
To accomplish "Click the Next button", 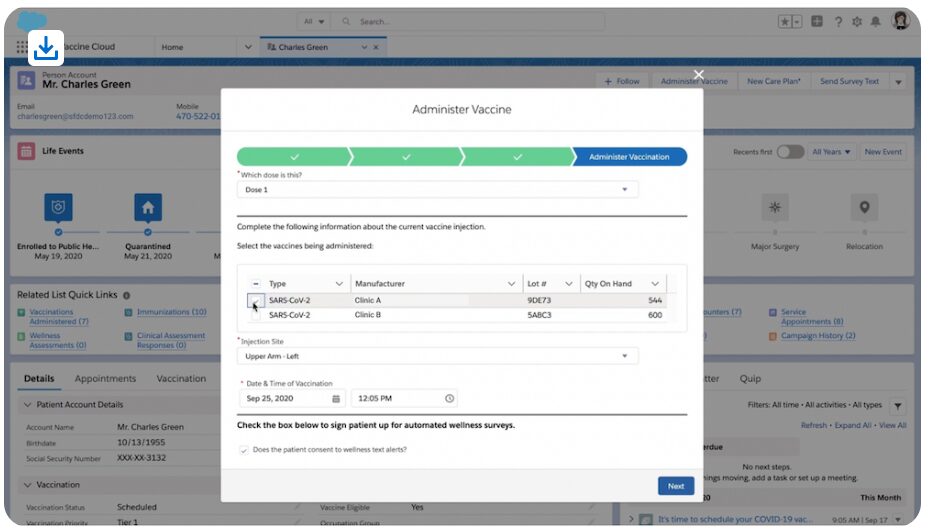I will pos(675,486).
